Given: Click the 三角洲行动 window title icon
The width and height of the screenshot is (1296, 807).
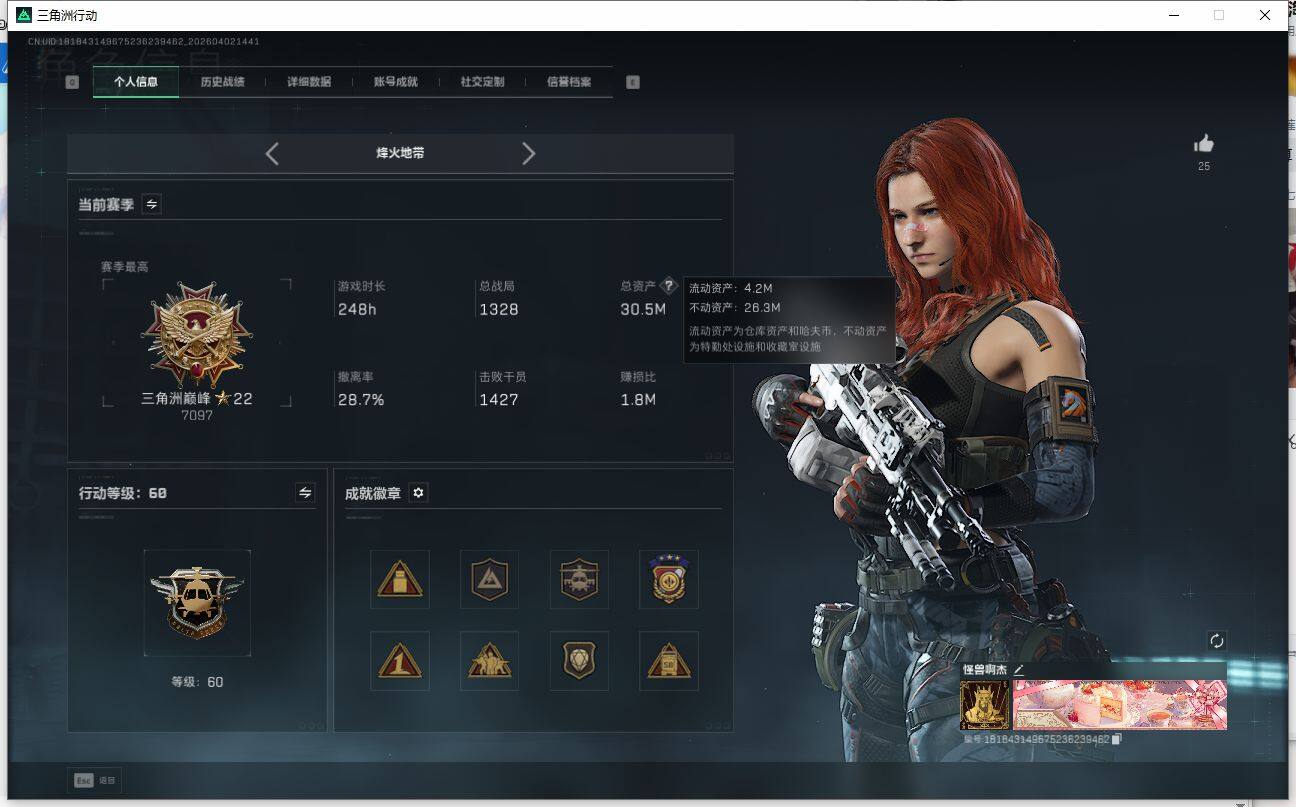Looking at the screenshot, I should pyautogui.click(x=24, y=15).
